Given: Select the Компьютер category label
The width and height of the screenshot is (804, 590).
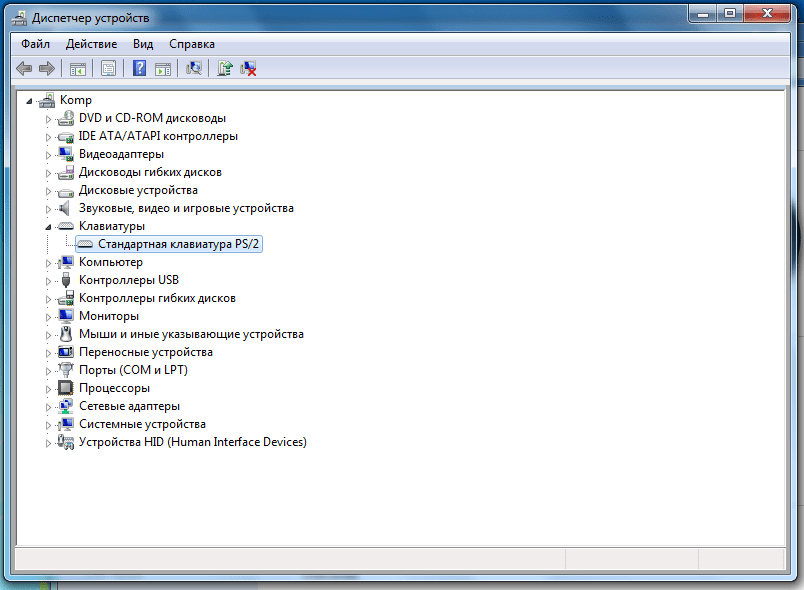Looking at the screenshot, I should tap(111, 262).
